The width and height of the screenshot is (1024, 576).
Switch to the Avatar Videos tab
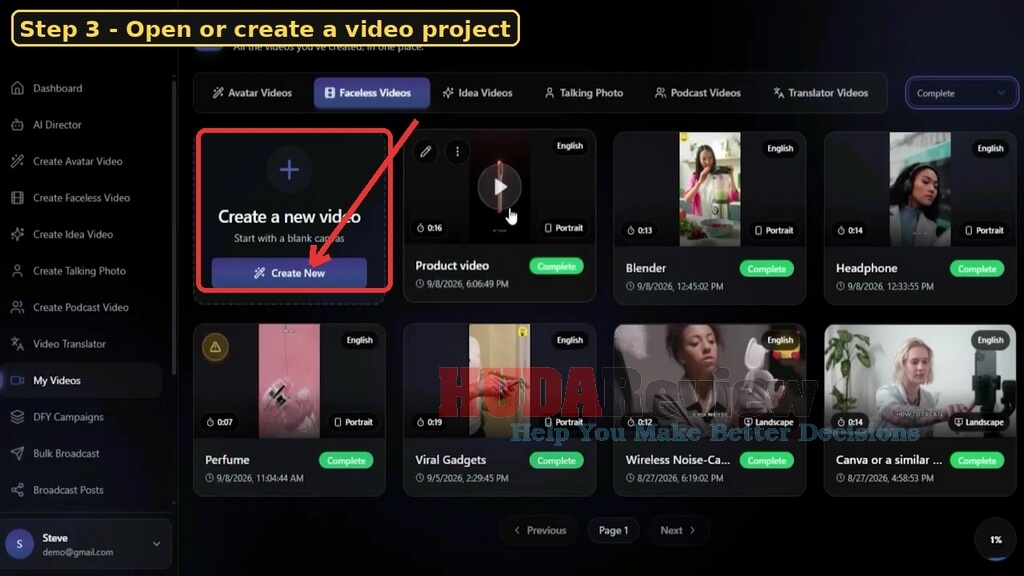coord(252,93)
